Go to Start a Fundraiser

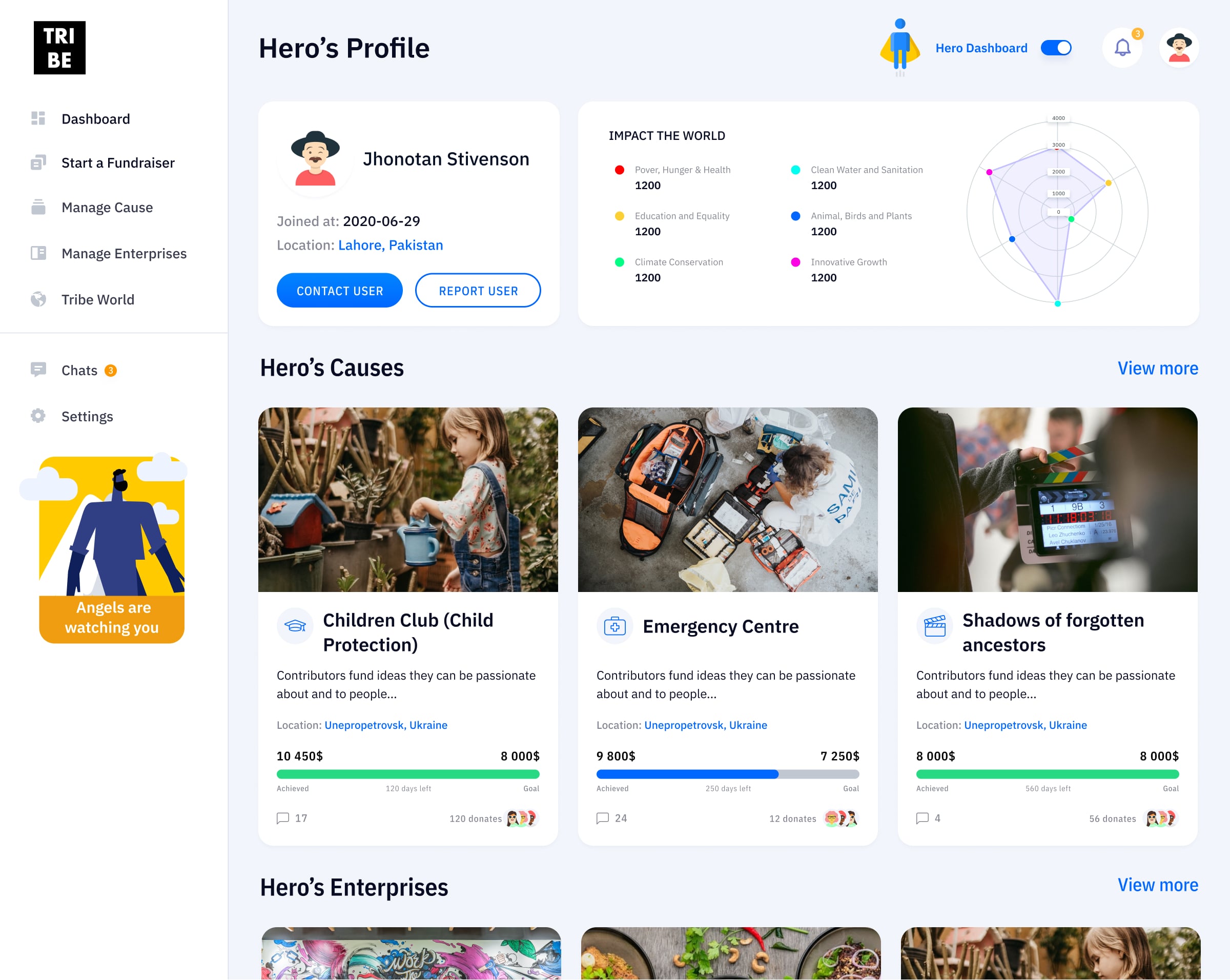(118, 162)
